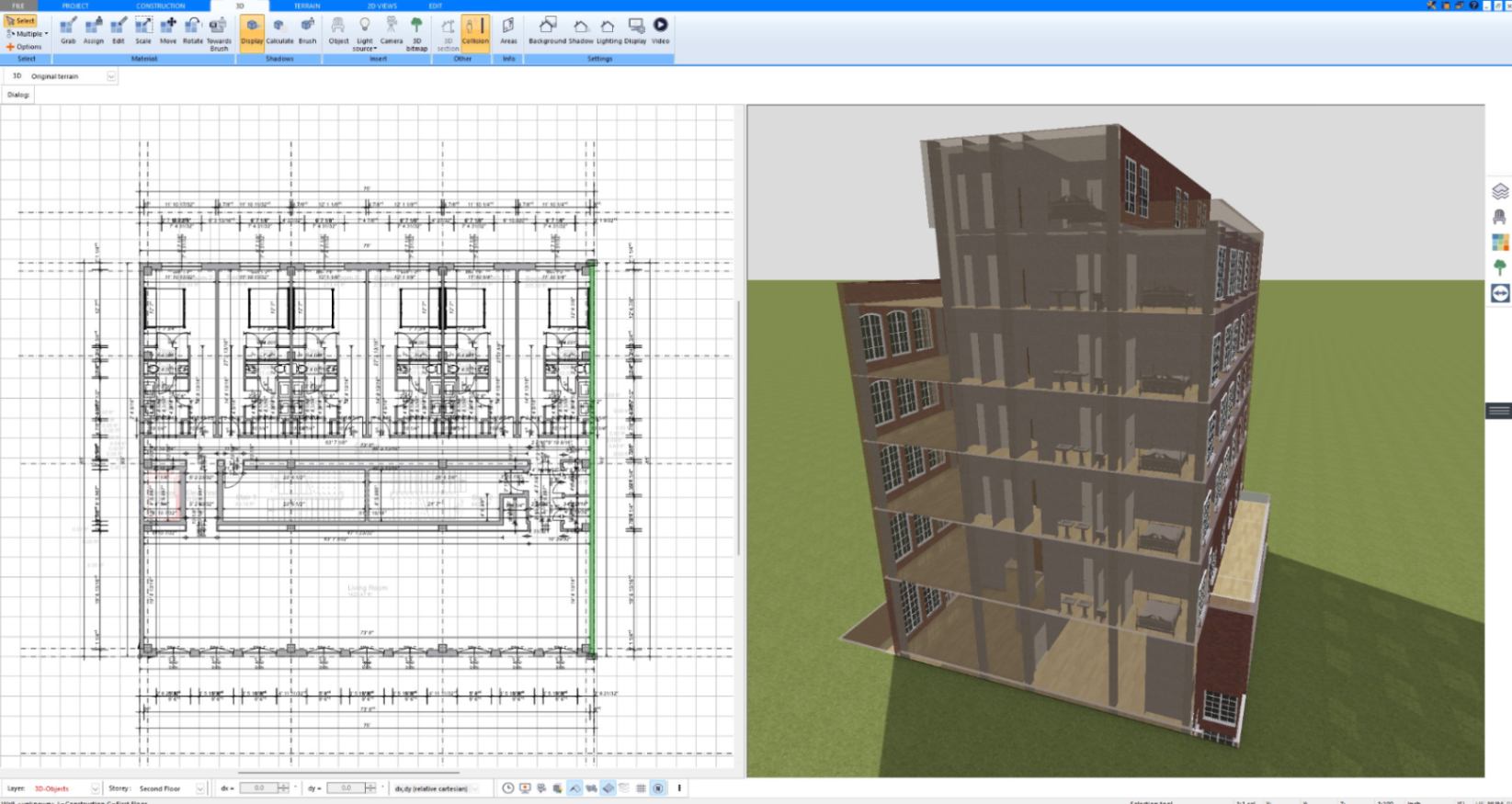Open Lighting settings
The height and width of the screenshot is (804, 1512).
pyautogui.click(x=608, y=30)
